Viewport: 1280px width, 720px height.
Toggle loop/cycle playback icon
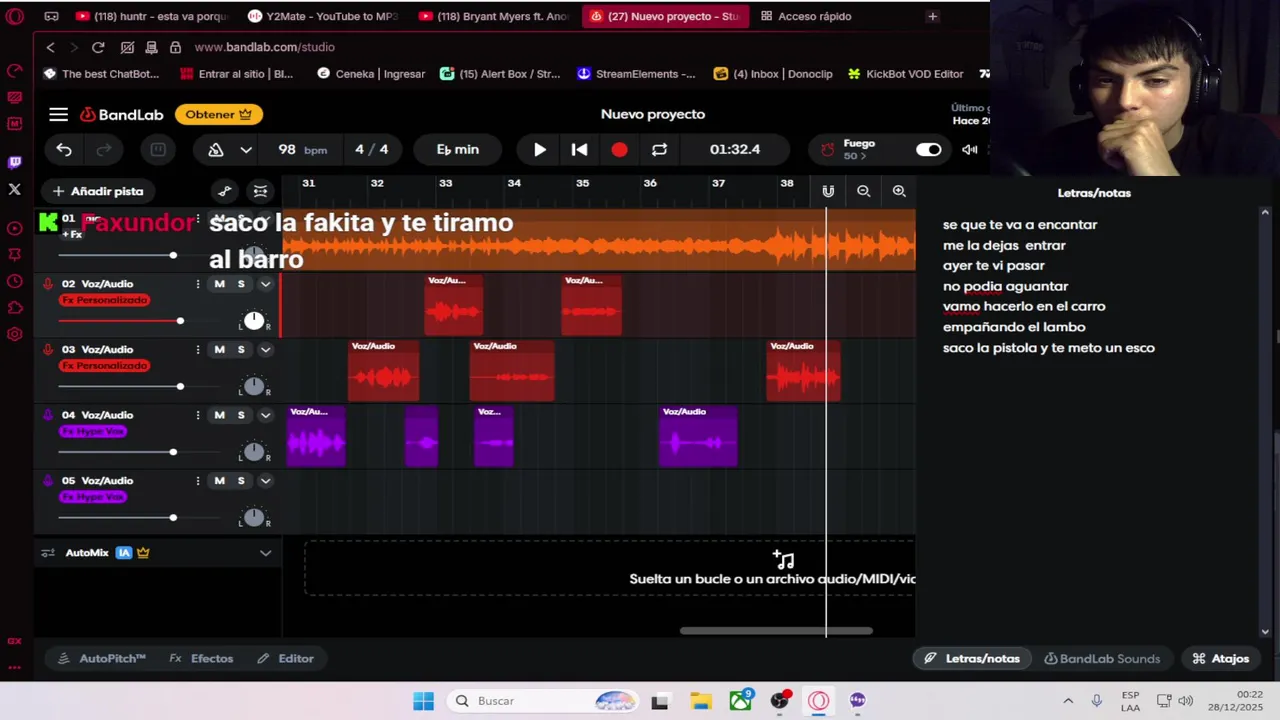[659, 150]
